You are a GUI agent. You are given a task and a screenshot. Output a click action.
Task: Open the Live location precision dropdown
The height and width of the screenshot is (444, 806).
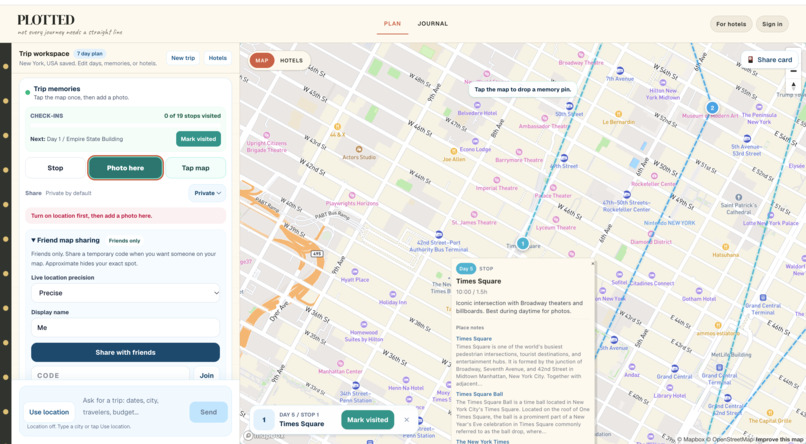(x=125, y=293)
